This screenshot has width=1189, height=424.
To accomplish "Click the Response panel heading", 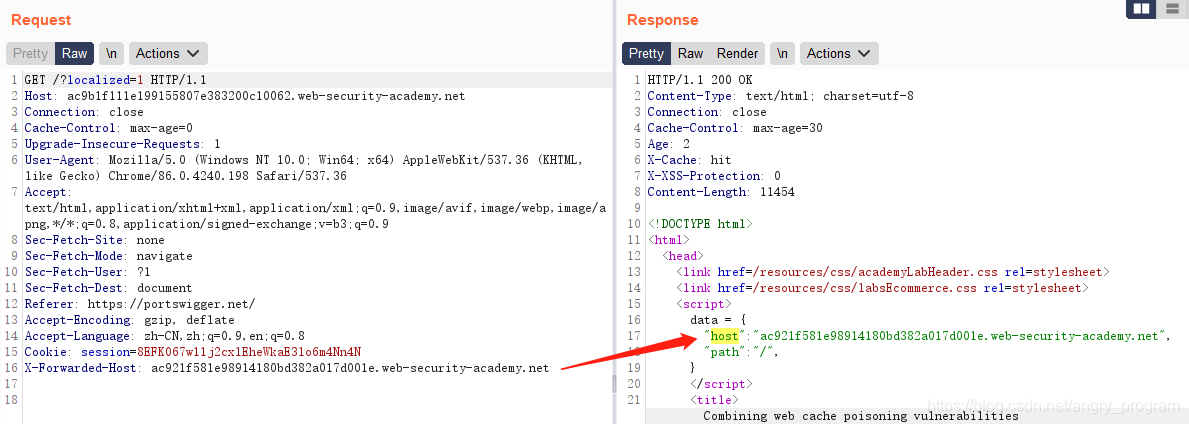I will [663, 20].
